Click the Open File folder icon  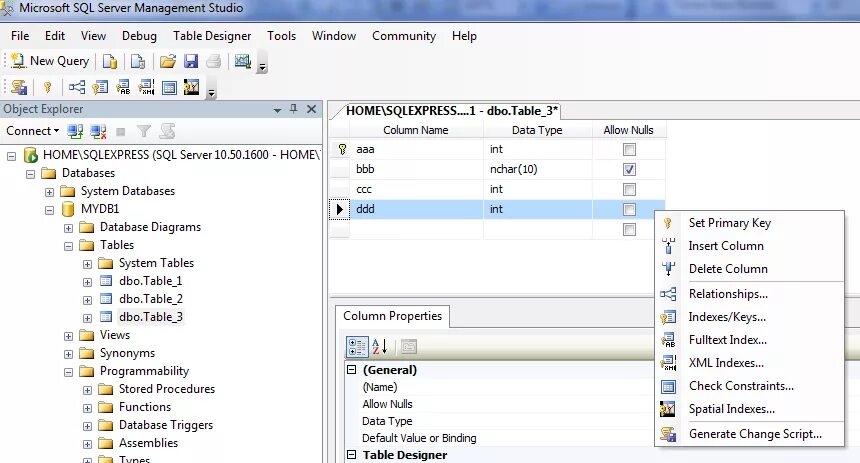(168, 61)
